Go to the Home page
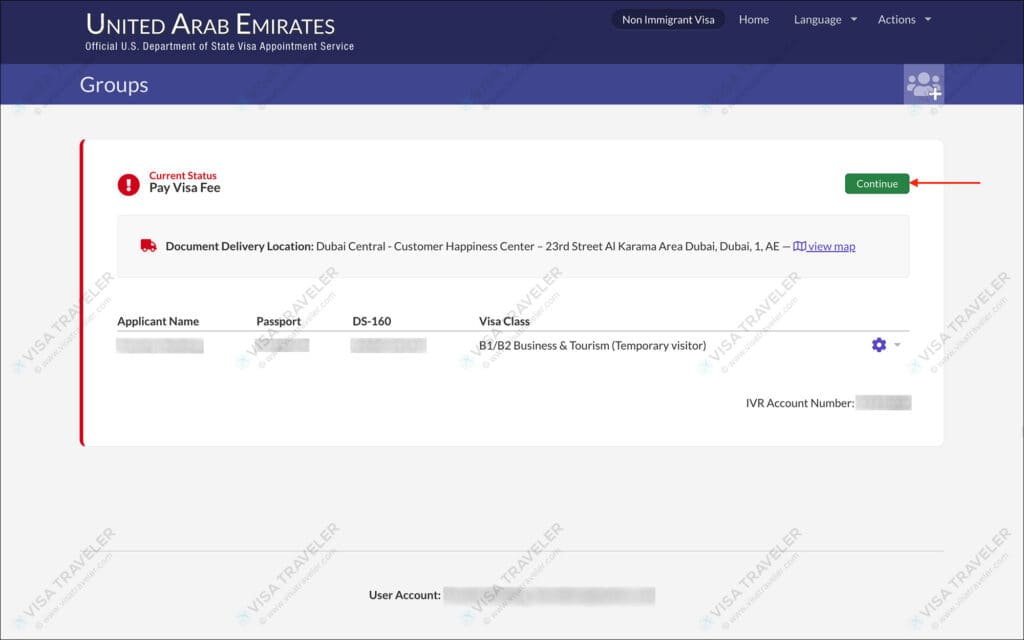This screenshot has height=640, width=1024. click(x=754, y=20)
